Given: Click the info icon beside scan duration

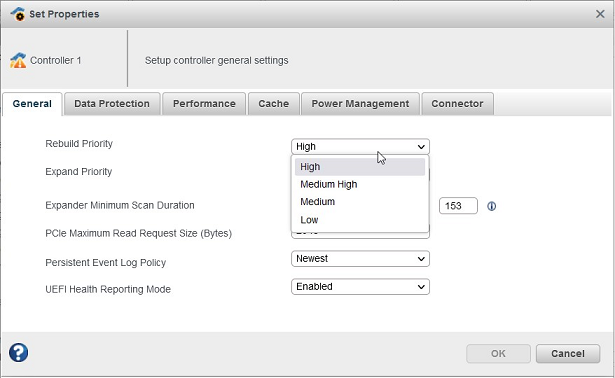Looking at the screenshot, I should tap(491, 206).
